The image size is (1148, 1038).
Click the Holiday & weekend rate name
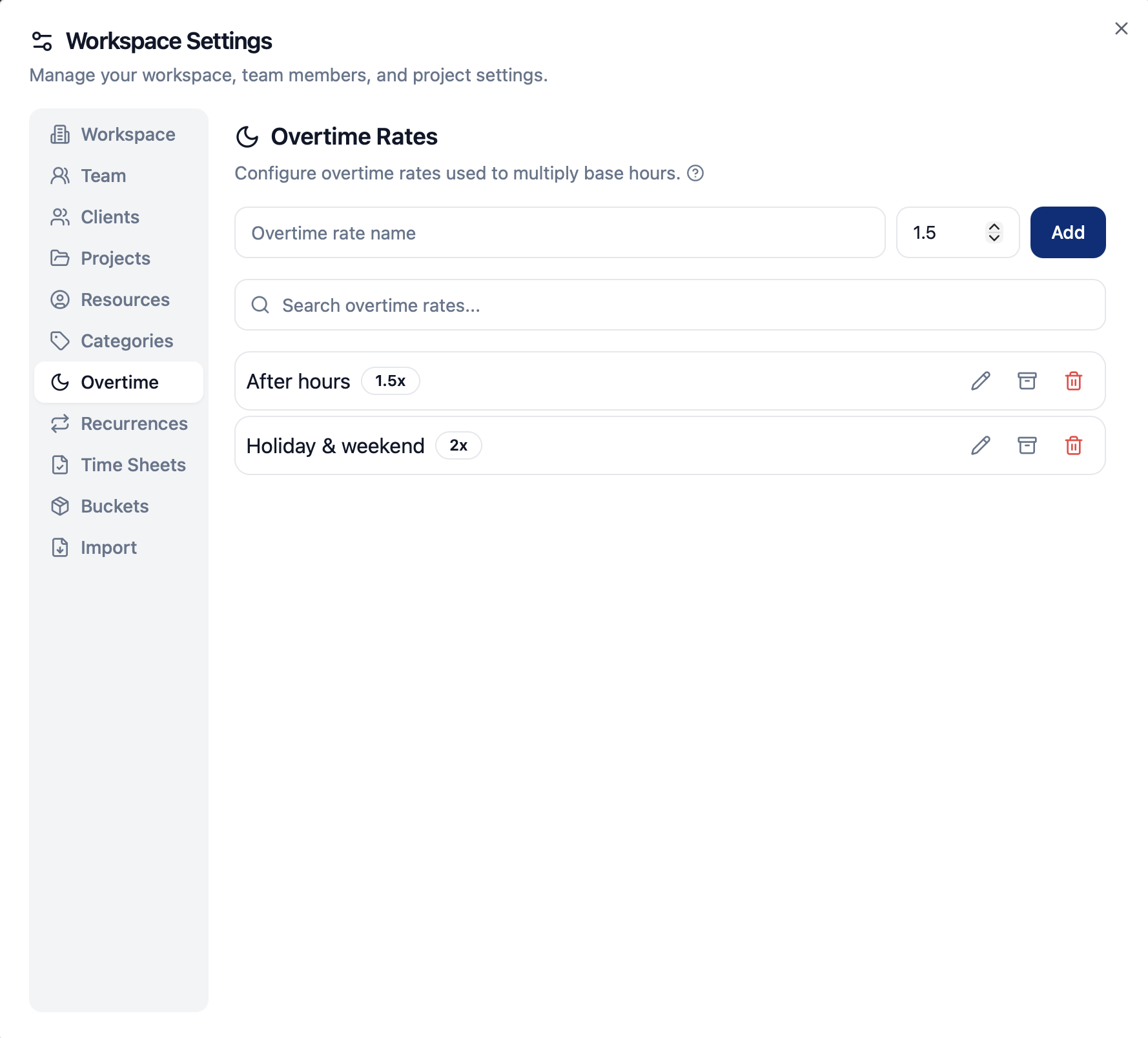point(336,446)
